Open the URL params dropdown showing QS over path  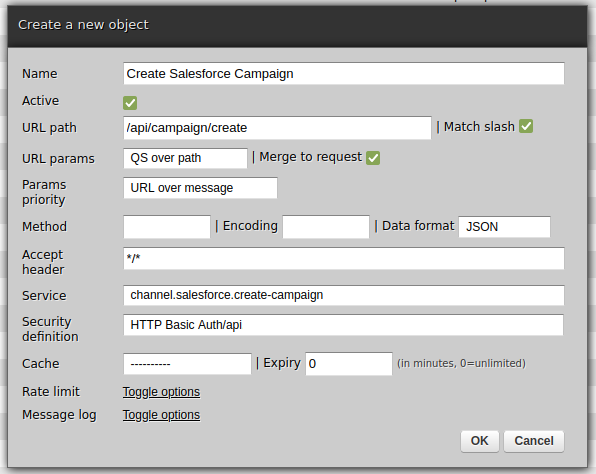[x=185, y=158]
